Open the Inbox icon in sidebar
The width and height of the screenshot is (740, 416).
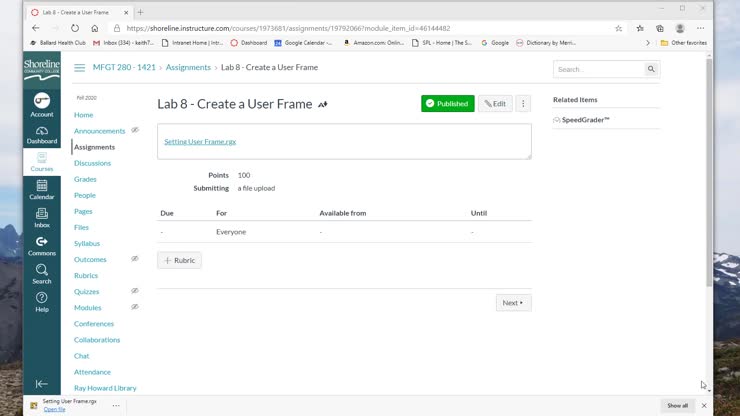coord(42,218)
